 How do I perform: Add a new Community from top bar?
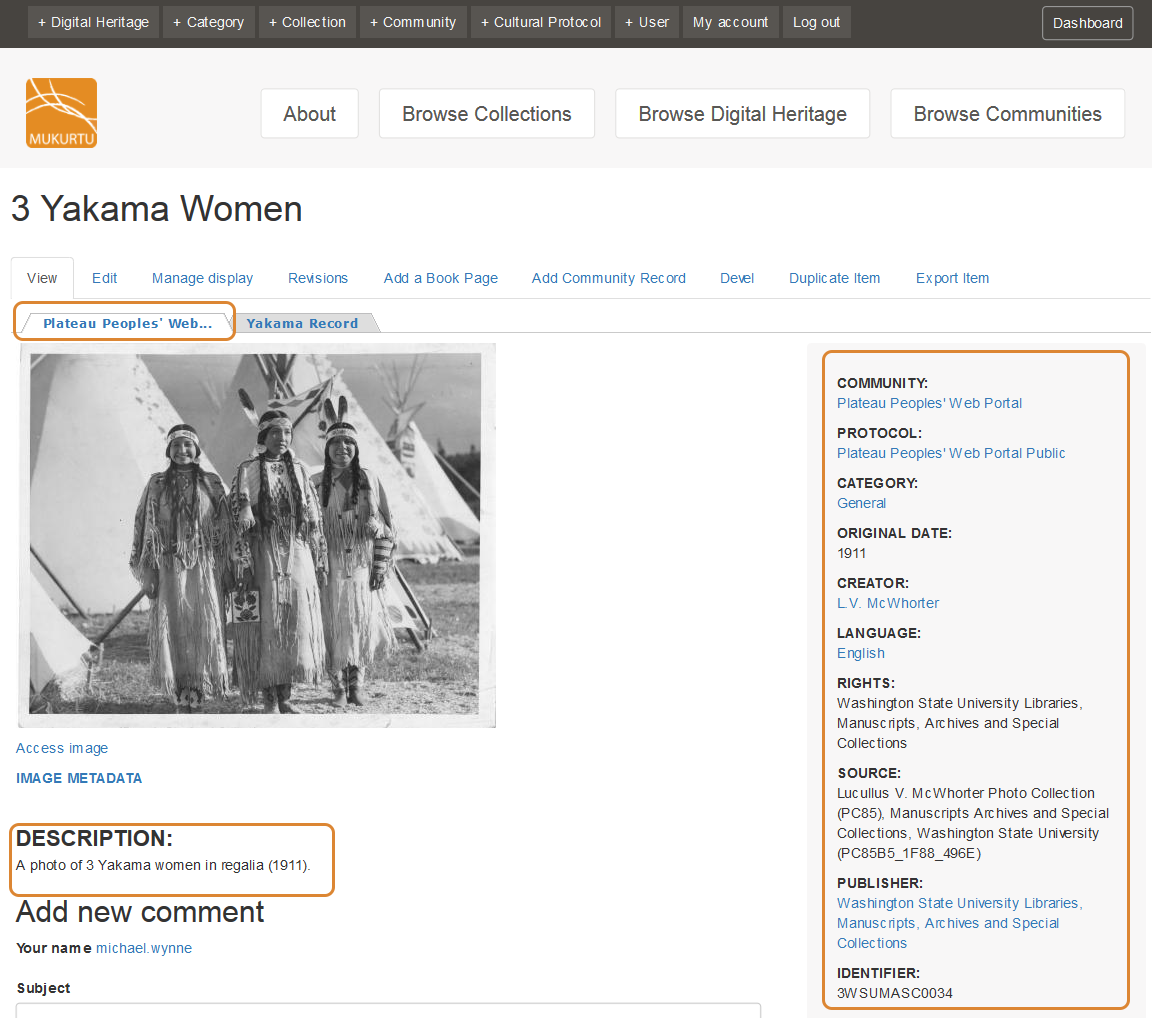pyautogui.click(x=413, y=22)
